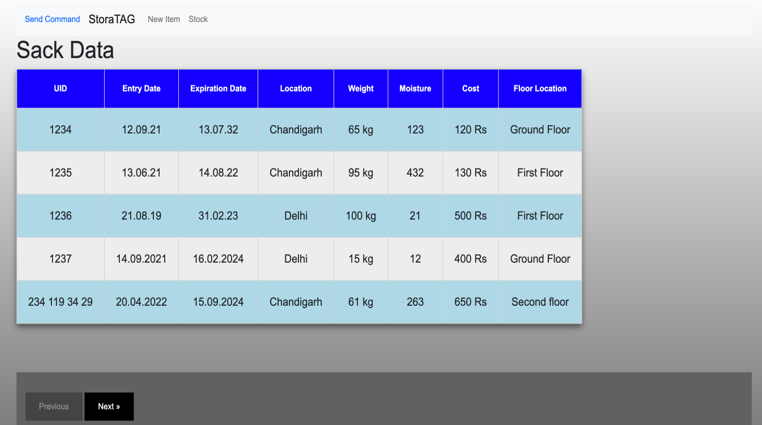The width and height of the screenshot is (762, 425).
Task: Select UID cell 234 119 34 29
Action: 60,302
